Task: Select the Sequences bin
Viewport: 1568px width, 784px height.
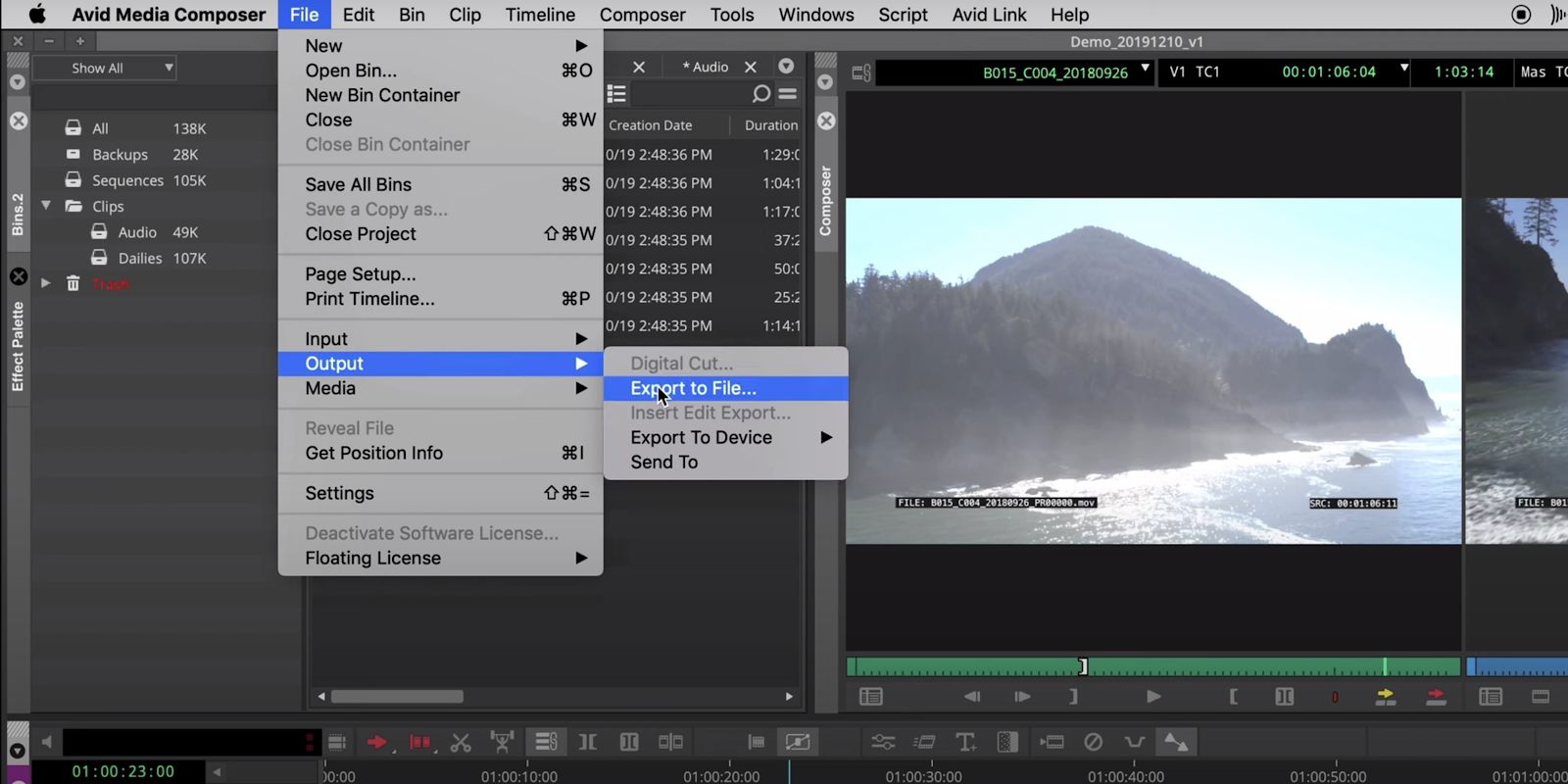Action: coord(127,180)
